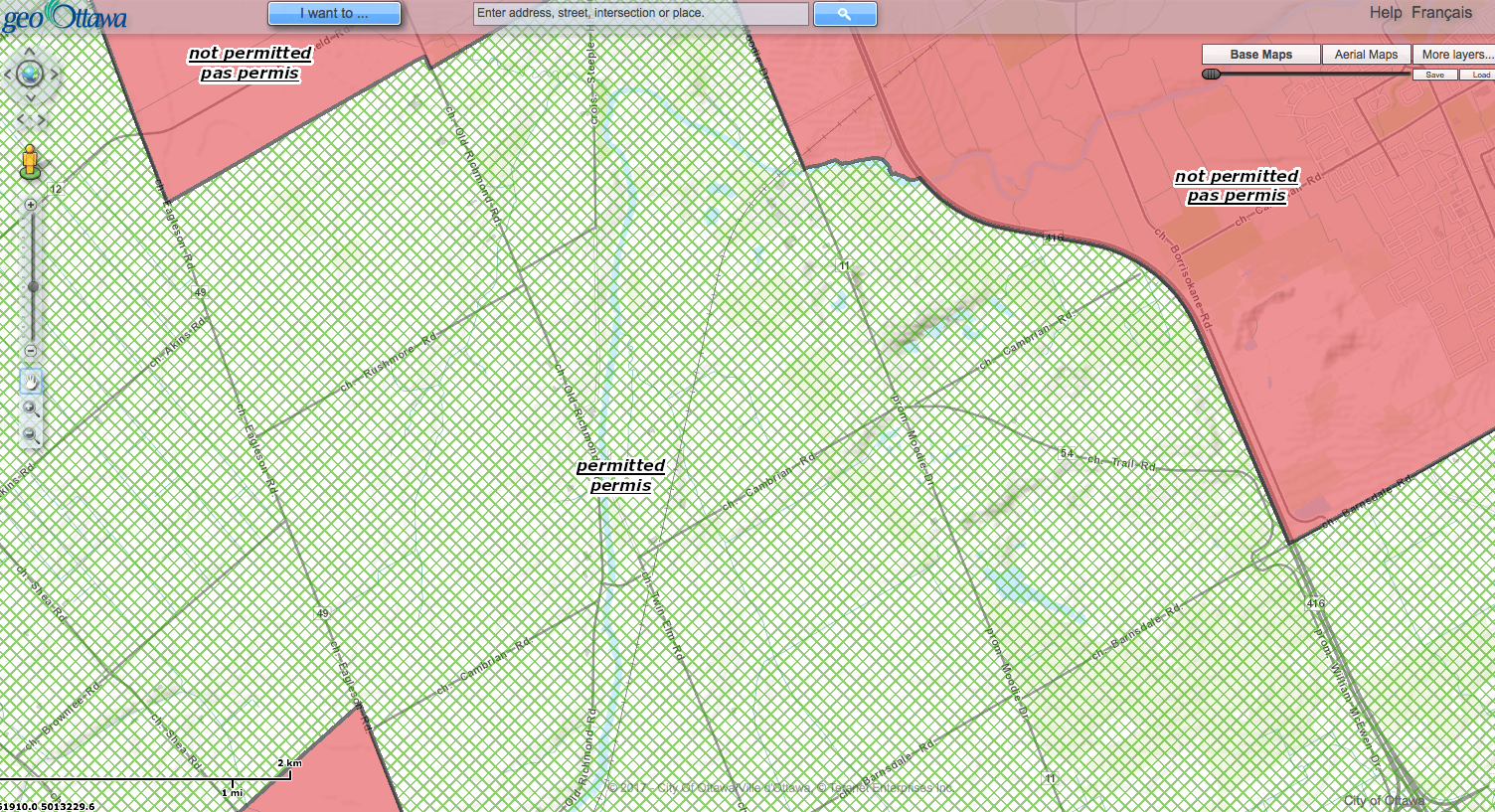1495x812 pixels.
Task: Click the 'ch - Akins Rd' label
Action: (179, 344)
